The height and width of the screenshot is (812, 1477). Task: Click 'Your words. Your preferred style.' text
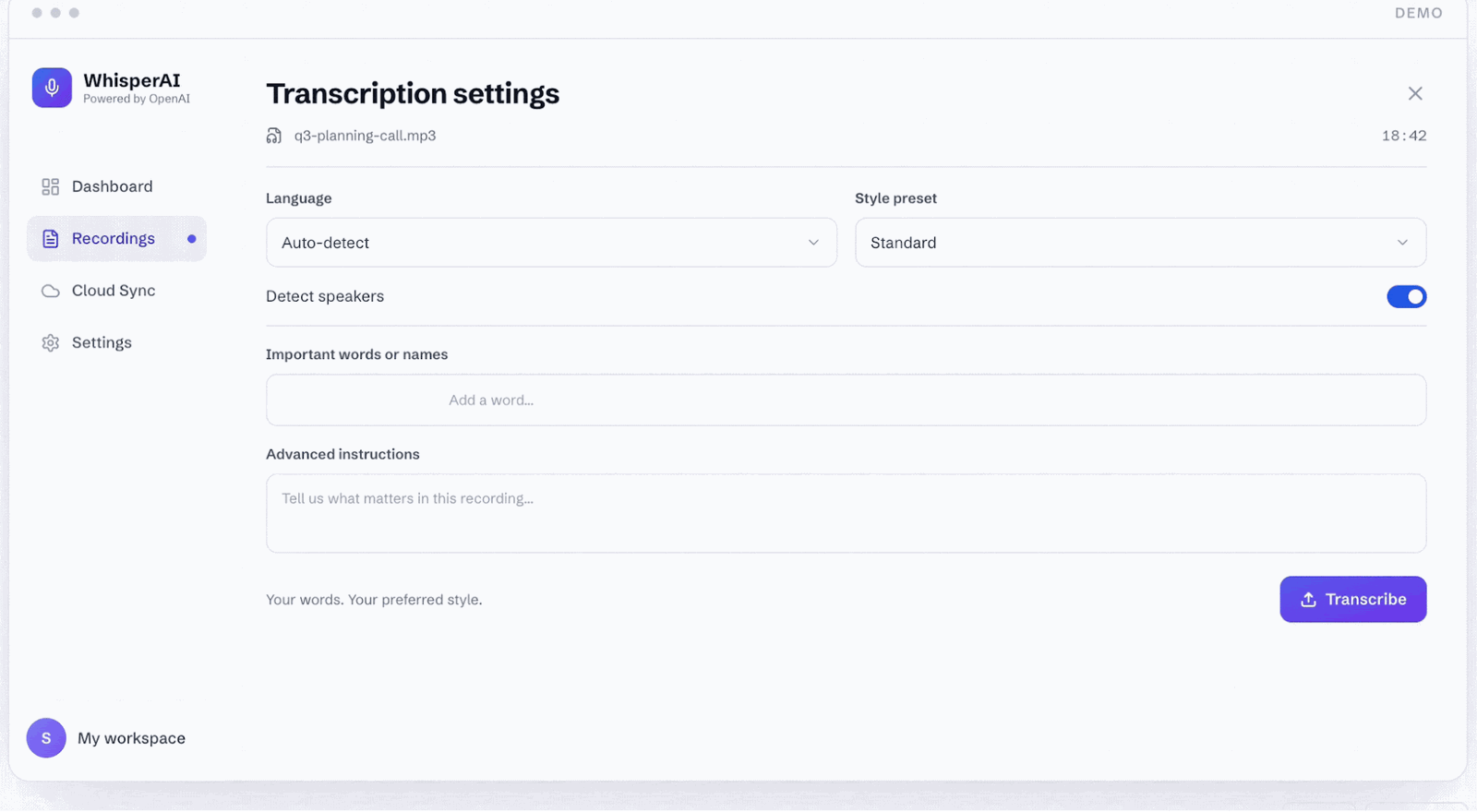(374, 600)
